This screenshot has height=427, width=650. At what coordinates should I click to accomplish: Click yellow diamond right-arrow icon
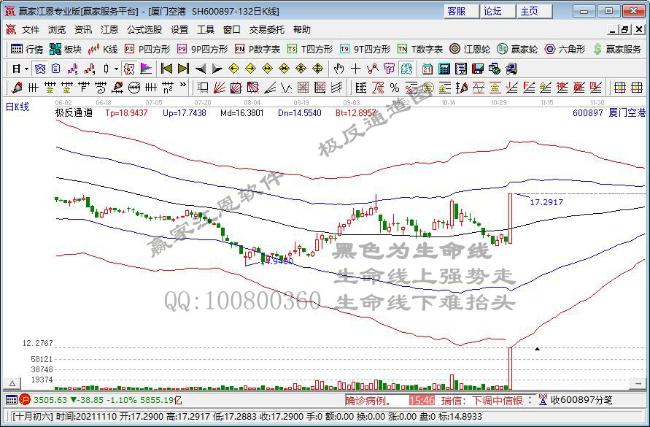(x=250, y=69)
